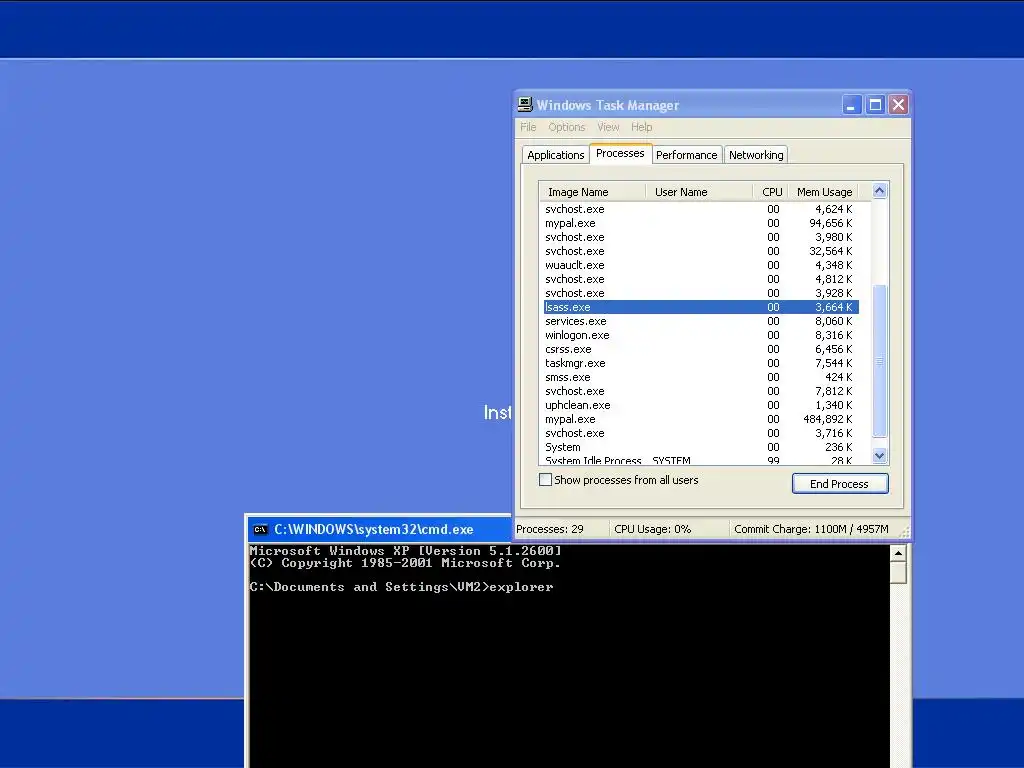Select svchost.exe using 4,812 K
The image size is (1024, 768).
coord(701,280)
